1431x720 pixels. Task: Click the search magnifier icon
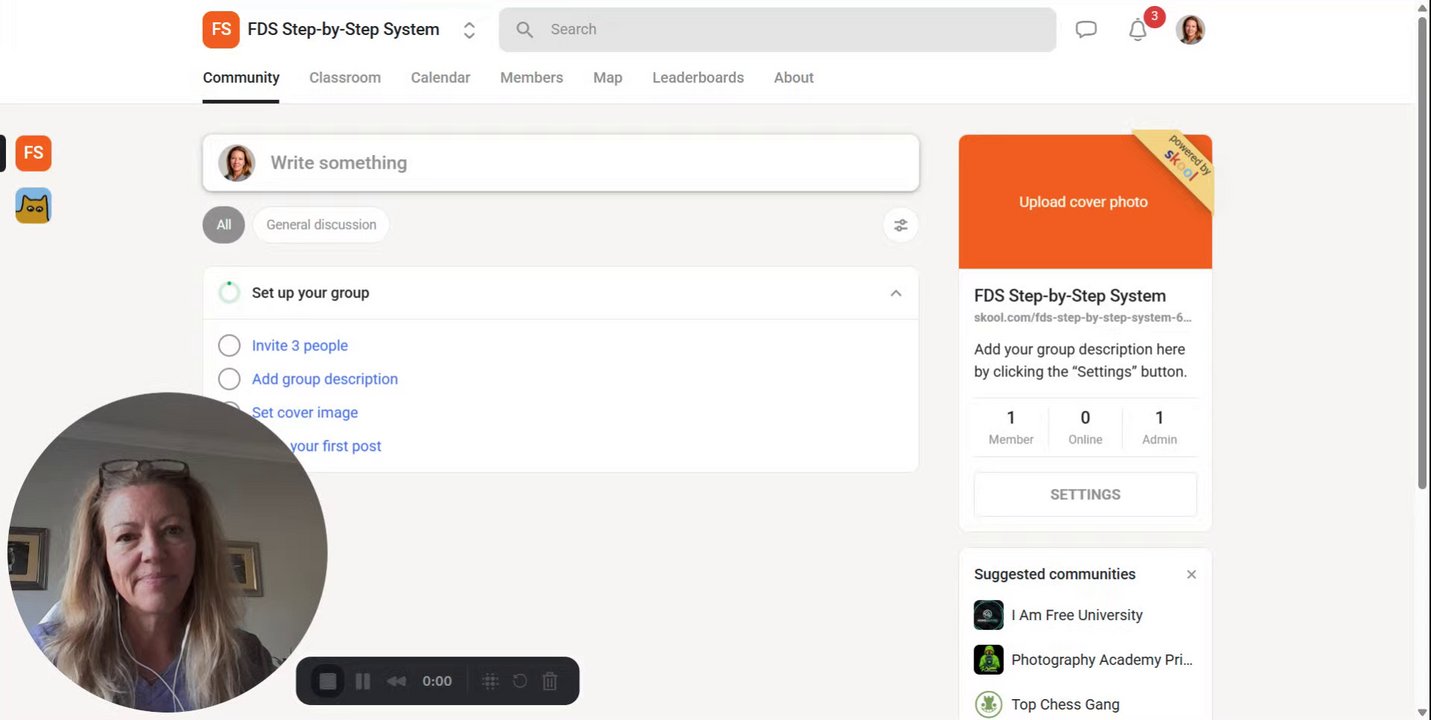click(524, 30)
